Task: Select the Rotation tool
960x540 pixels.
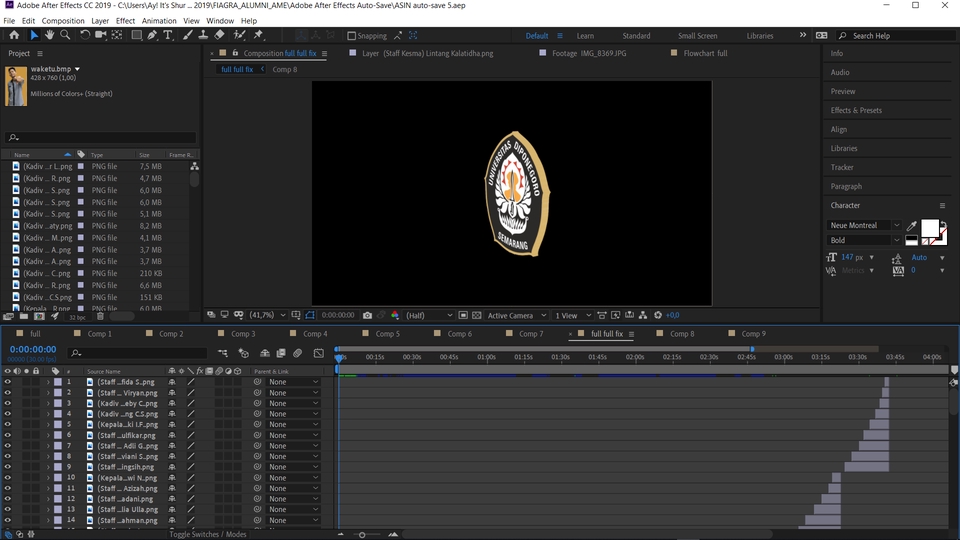Action: point(84,36)
